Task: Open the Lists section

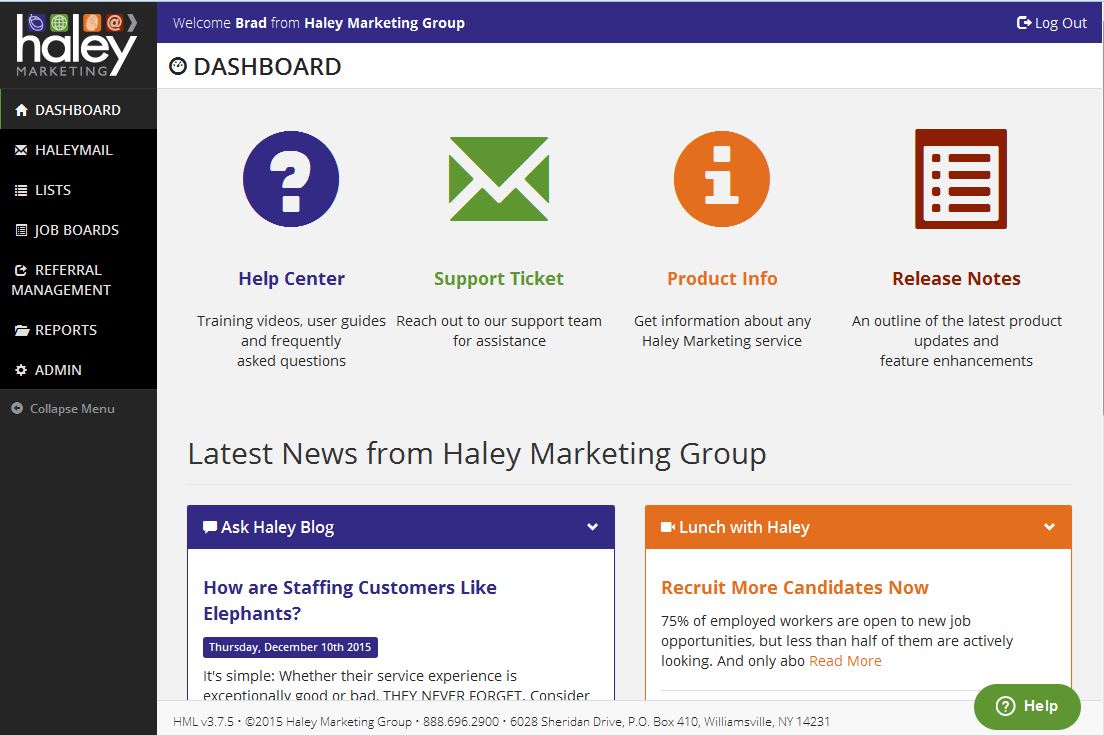Action: coord(78,190)
